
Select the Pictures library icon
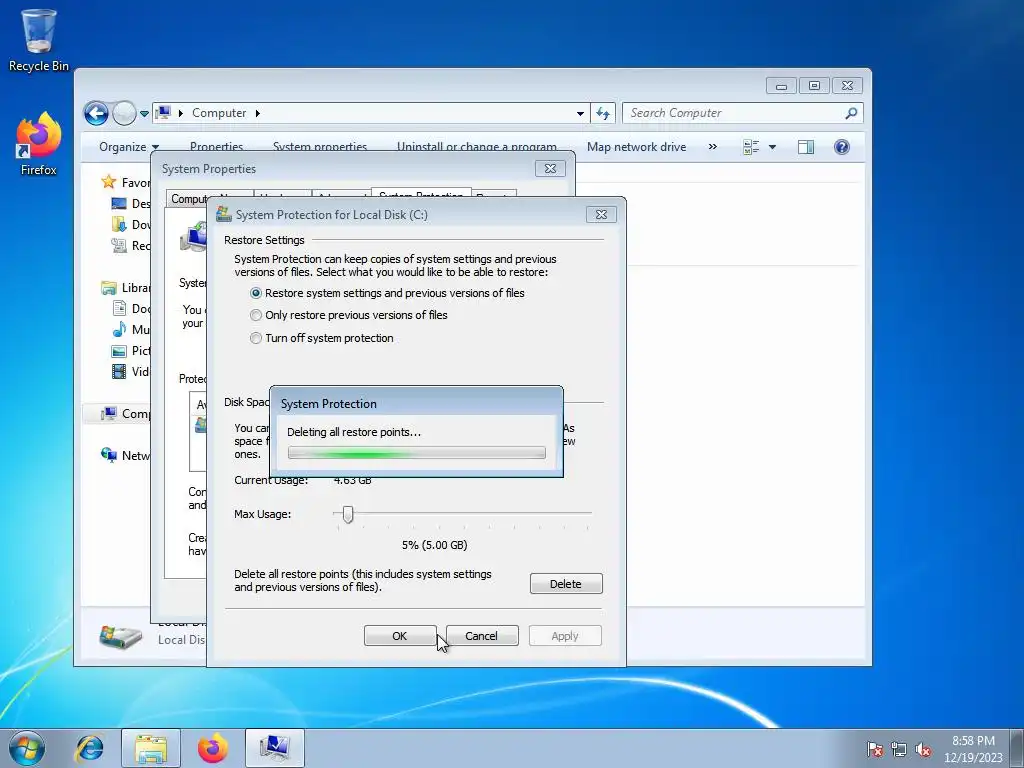coord(119,351)
